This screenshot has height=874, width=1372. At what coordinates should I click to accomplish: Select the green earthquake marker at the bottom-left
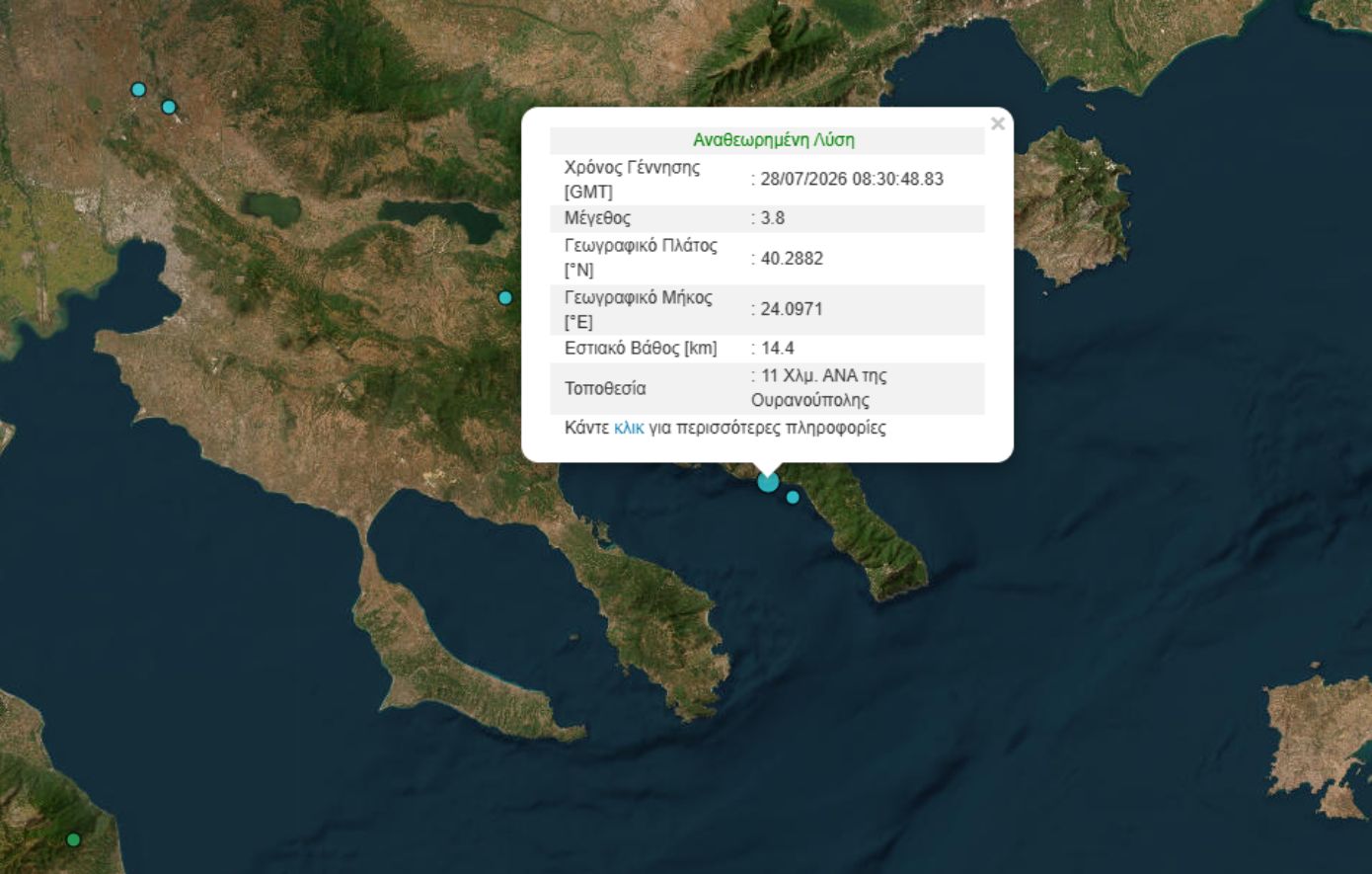(73, 839)
